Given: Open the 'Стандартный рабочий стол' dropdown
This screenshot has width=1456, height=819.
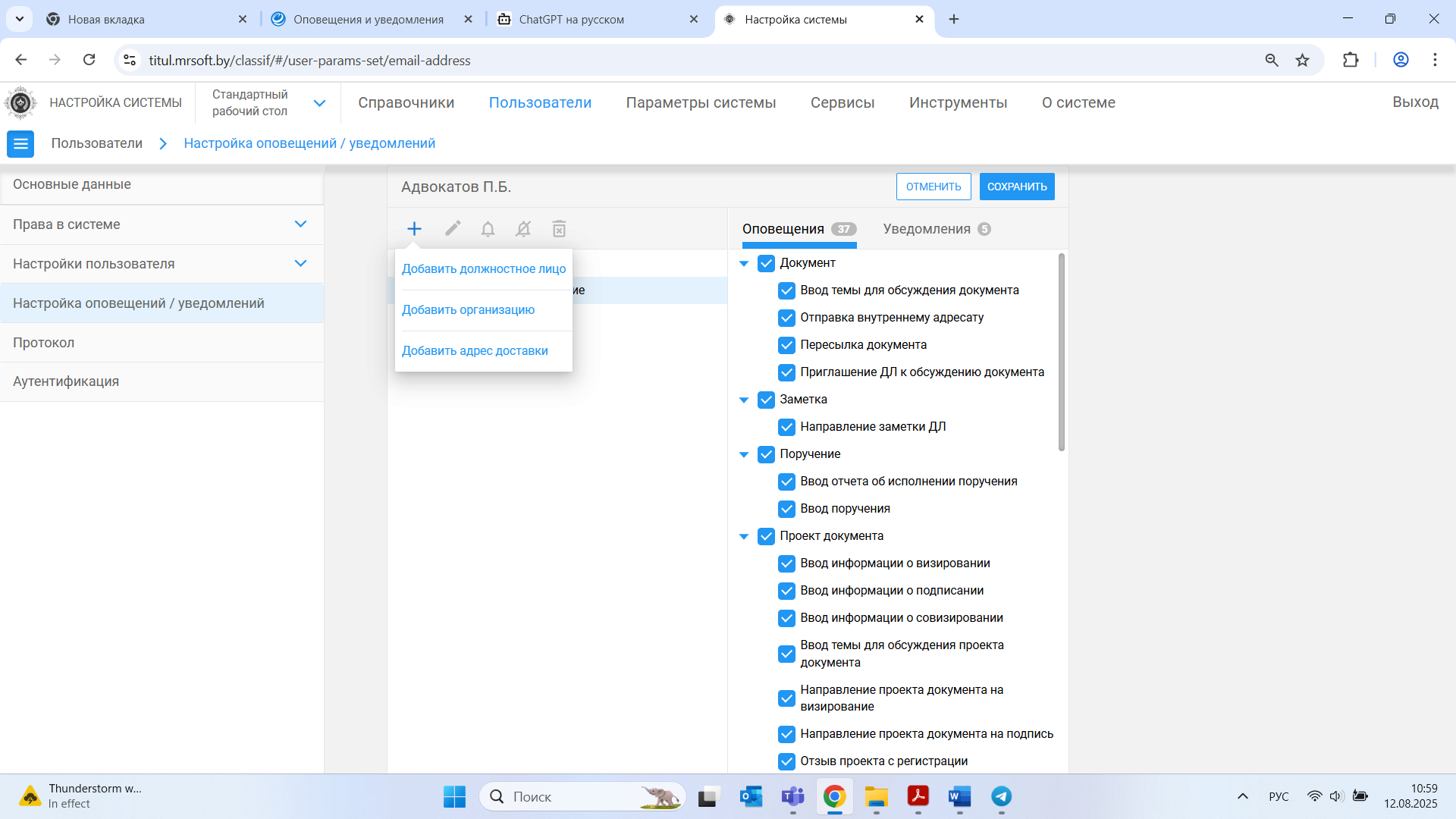Looking at the screenshot, I should pyautogui.click(x=319, y=103).
